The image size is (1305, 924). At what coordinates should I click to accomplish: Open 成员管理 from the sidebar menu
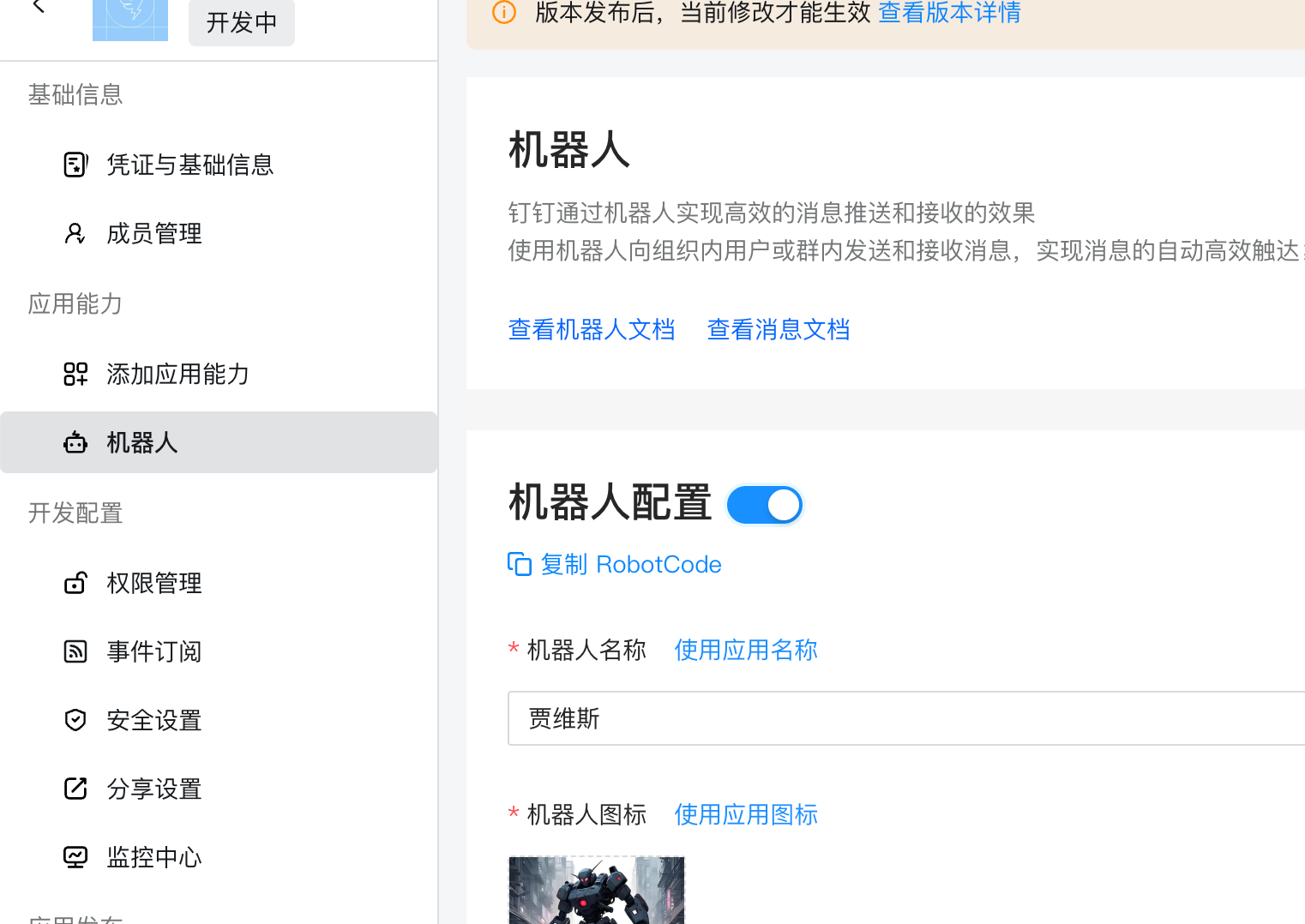coord(154,233)
